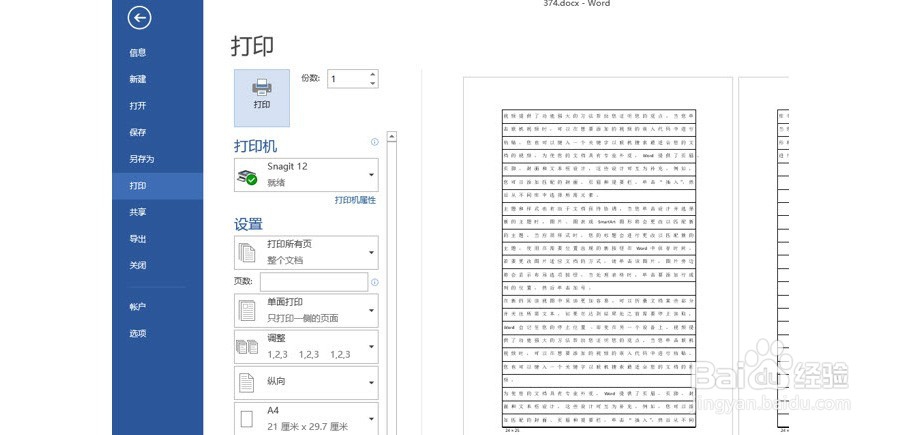This screenshot has width=900, height=435.
Task: Click the settings panel scrollbar up arrow
Action: (x=391, y=137)
